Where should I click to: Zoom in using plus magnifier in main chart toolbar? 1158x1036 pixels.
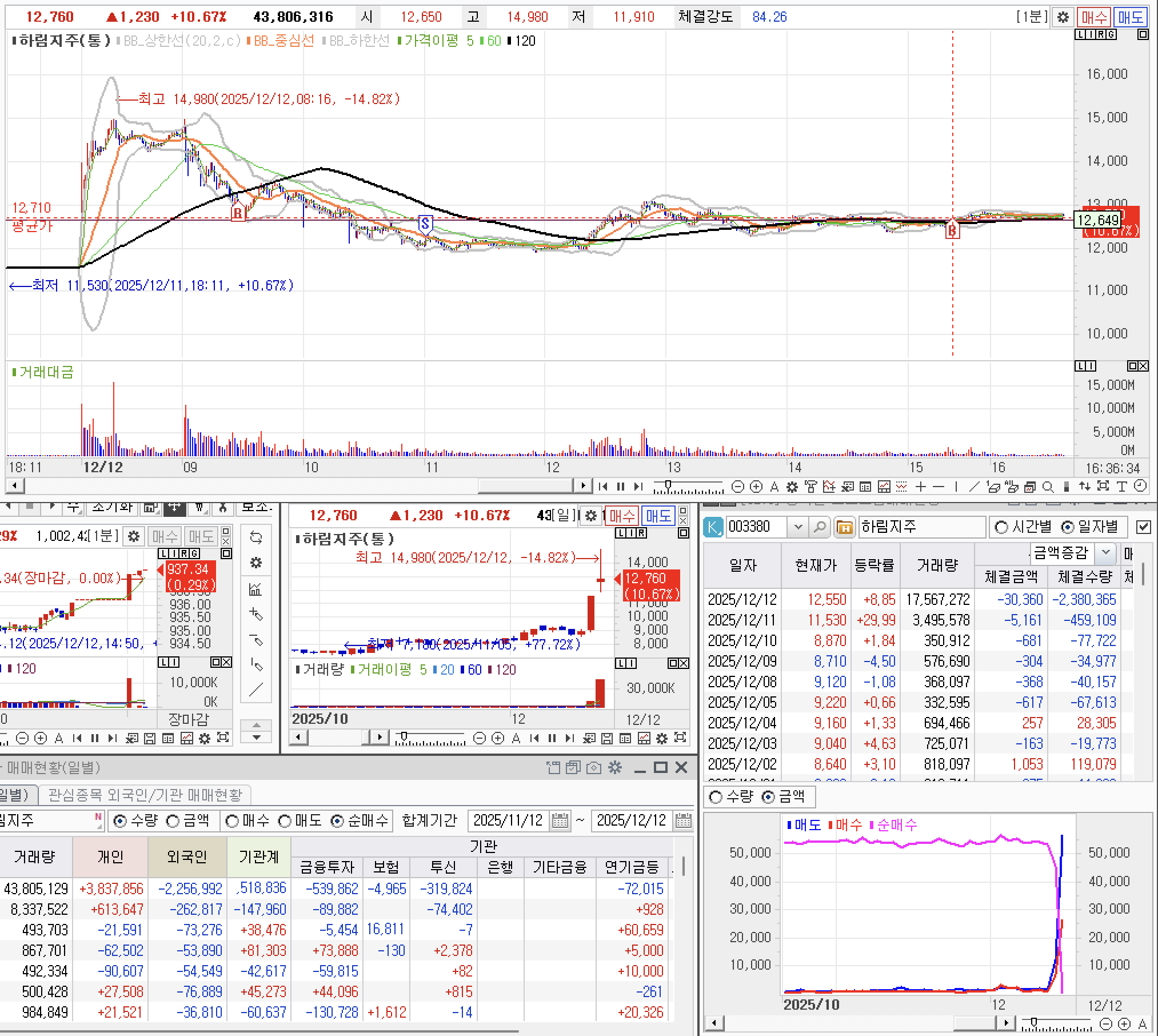click(756, 487)
